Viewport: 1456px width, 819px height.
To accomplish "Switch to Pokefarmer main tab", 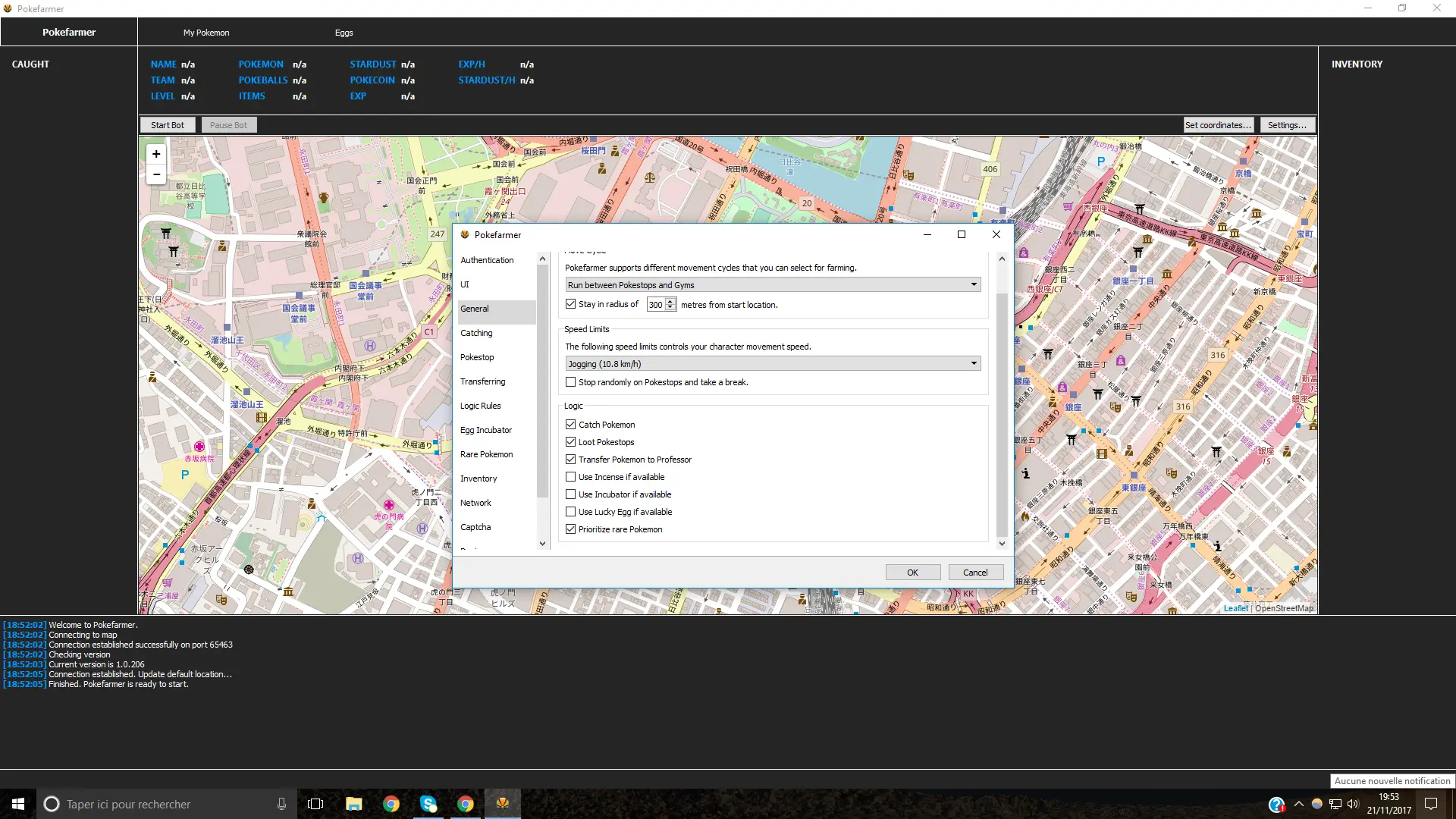I will tap(69, 33).
